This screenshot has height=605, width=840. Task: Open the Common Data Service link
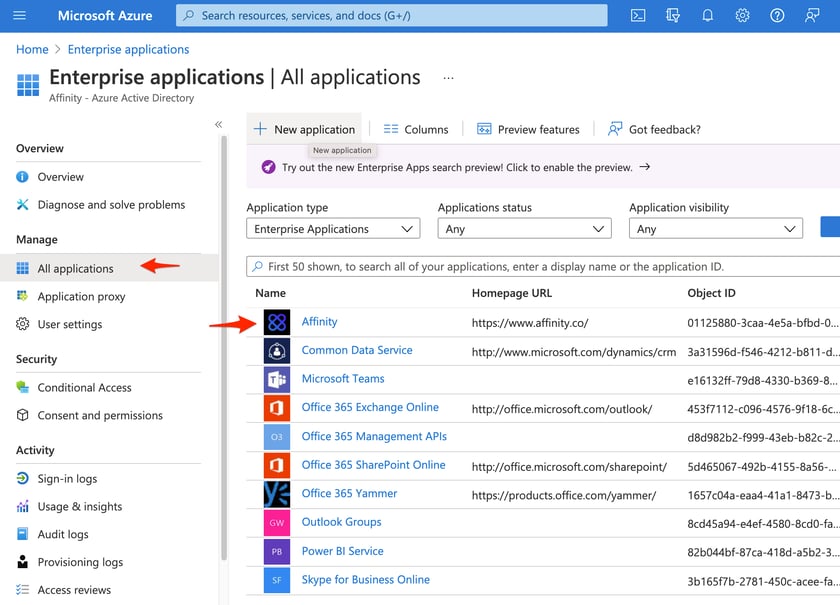point(357,350)
